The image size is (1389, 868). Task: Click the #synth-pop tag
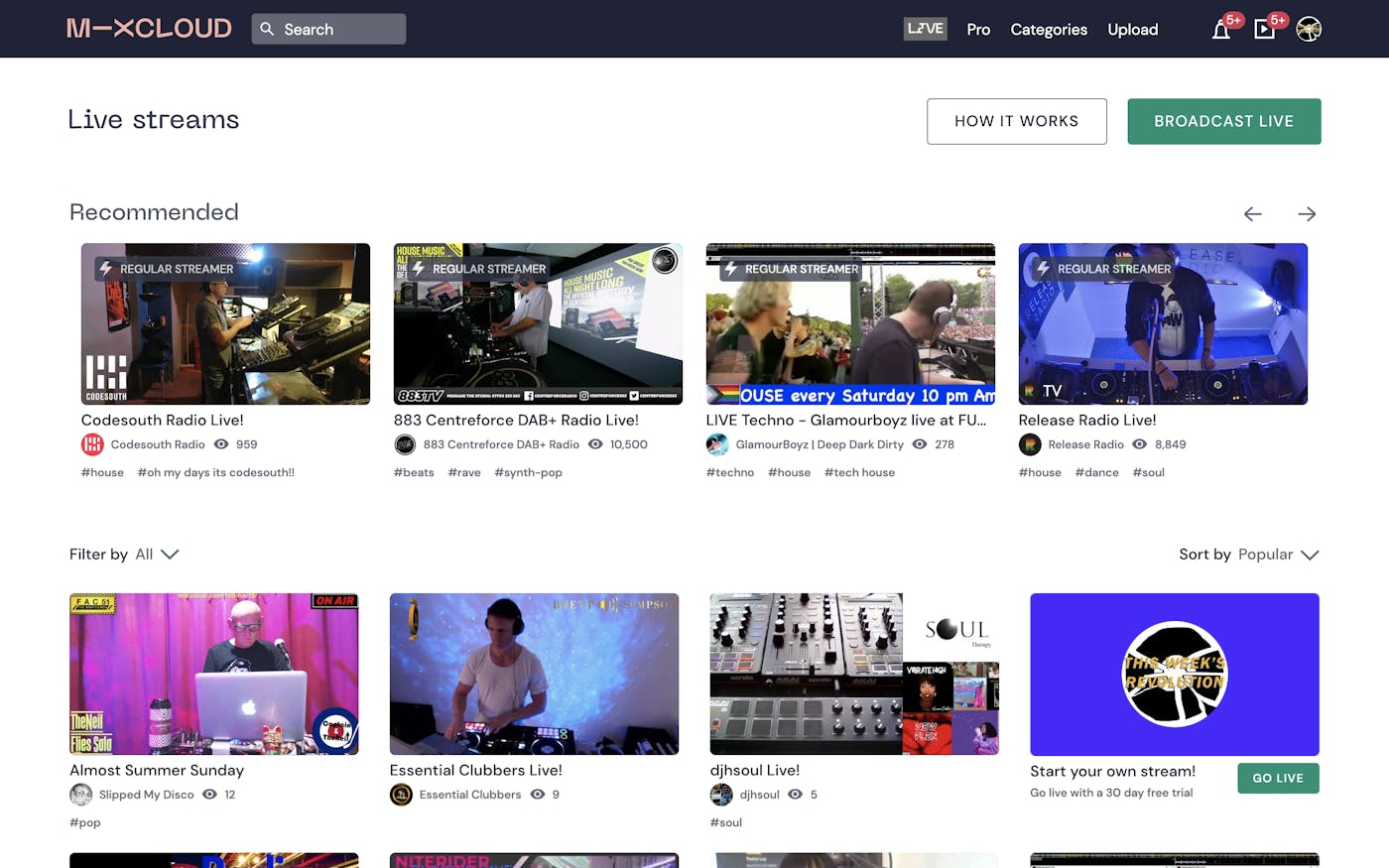point(528,472)
